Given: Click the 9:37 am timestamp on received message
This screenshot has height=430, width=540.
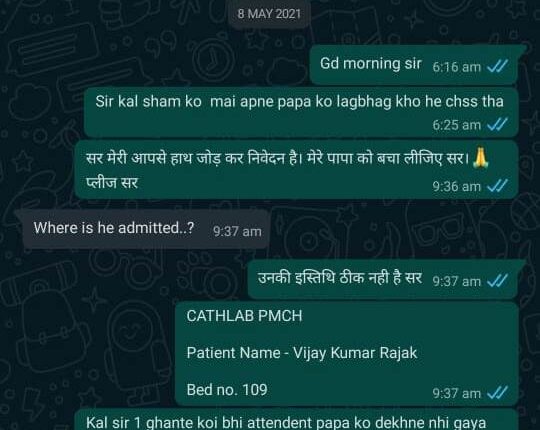Looking at the screenshot, I should pyautogui.click(x=237, y=231).
